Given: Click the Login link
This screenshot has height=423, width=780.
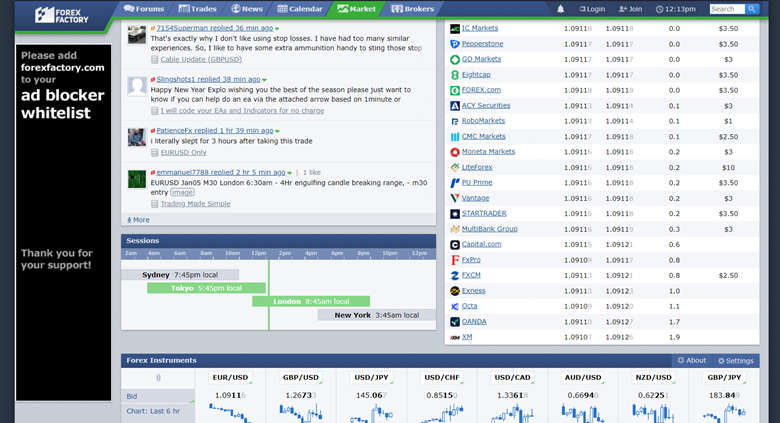Looking at the screenshot, I should coord(591,9).
